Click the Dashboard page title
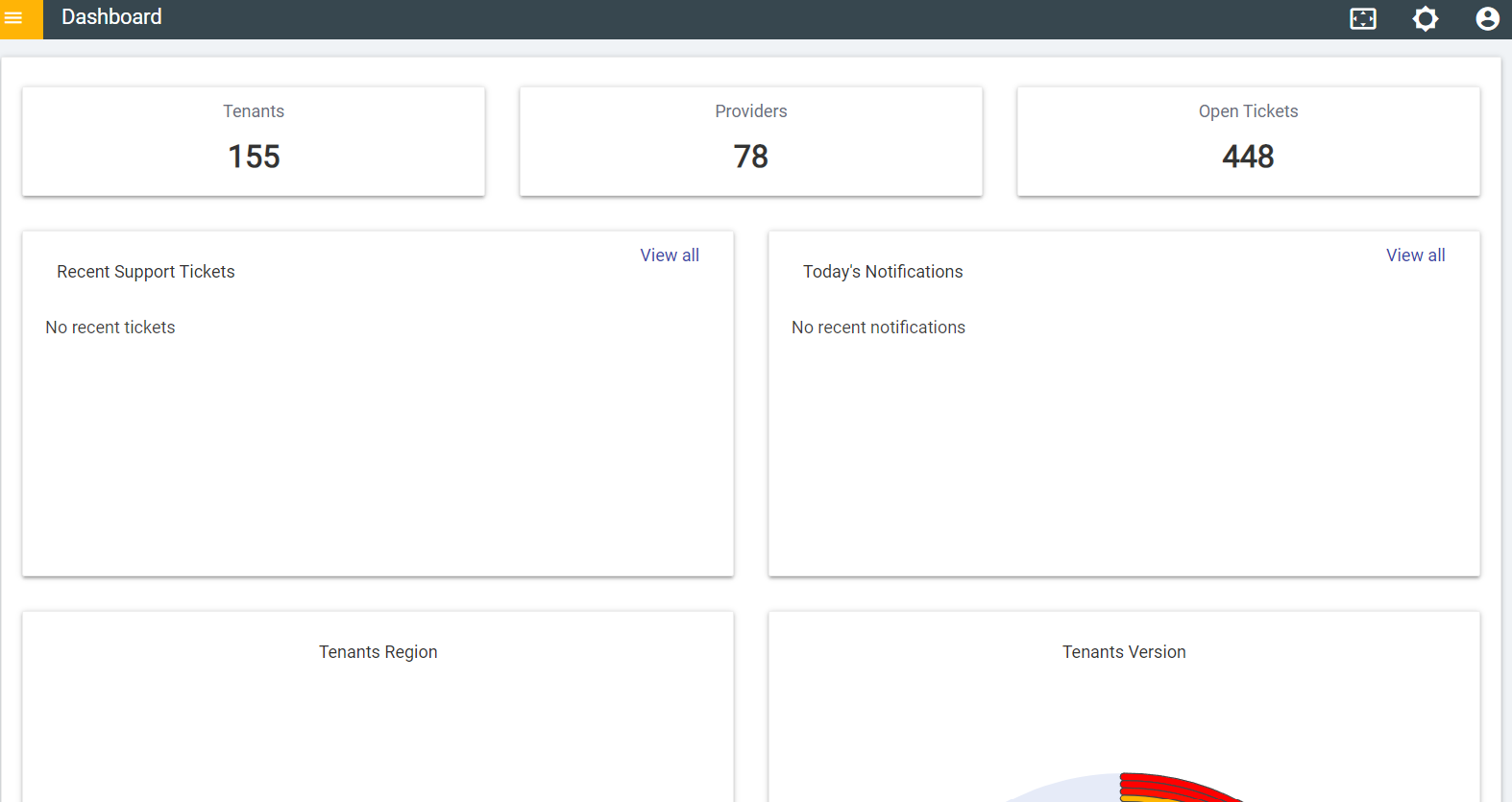 (111, 17)
